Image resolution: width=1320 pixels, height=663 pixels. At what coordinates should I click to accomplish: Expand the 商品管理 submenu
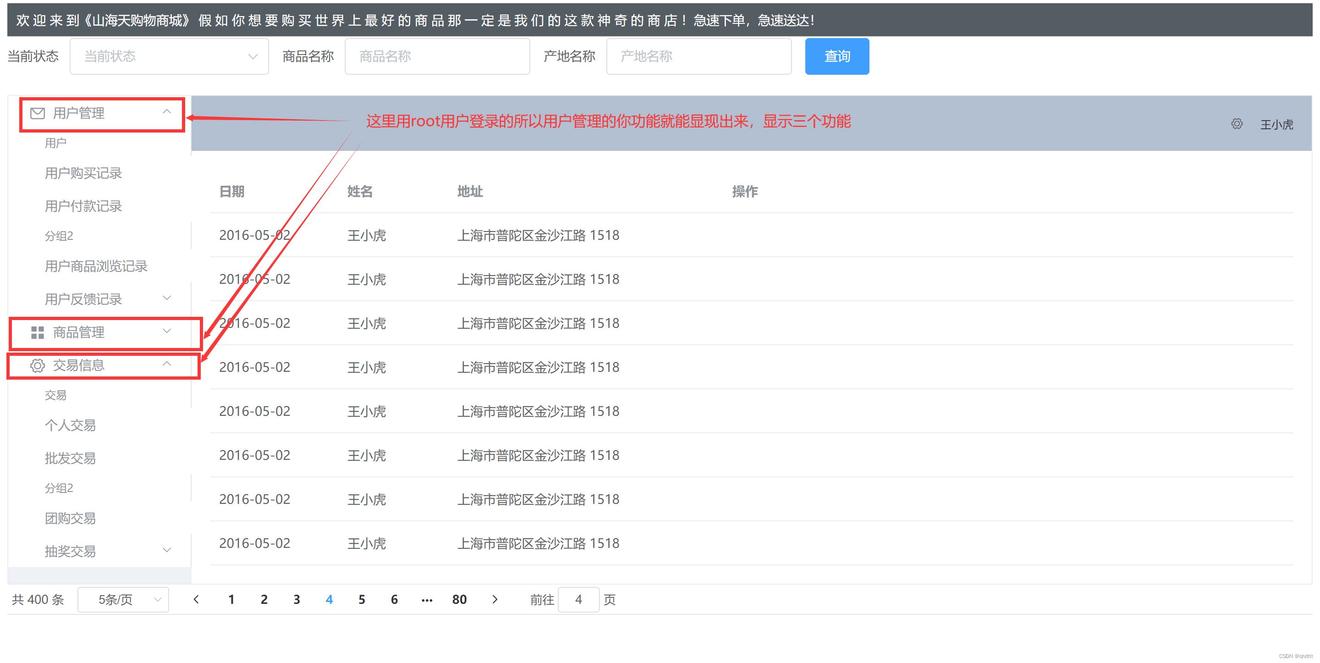click(167, 331)
